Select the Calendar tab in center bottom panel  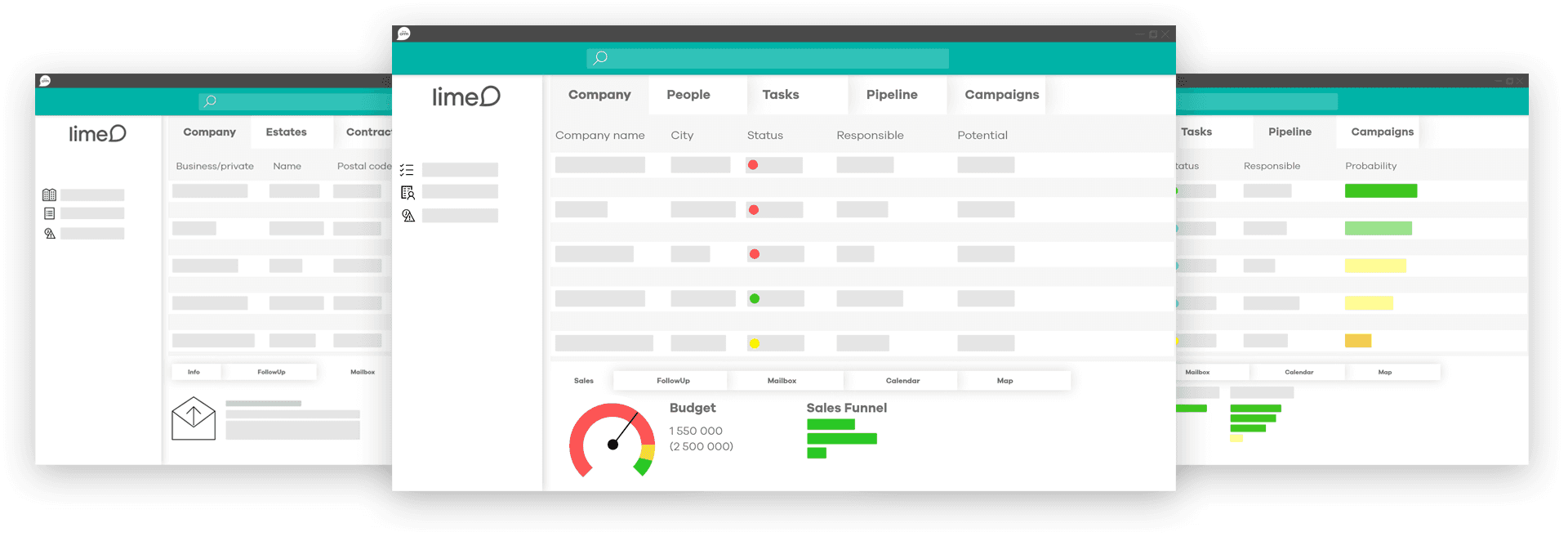click(x=902, y=381)
